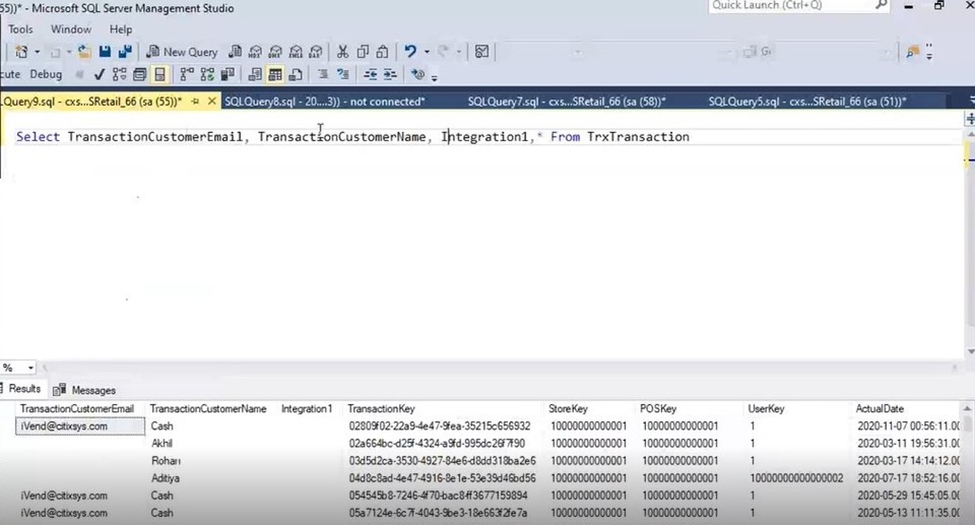The width and height of the screenshot is (975, 525).
Task: Click the Paste clipboard icon
Action: point(383,52)
